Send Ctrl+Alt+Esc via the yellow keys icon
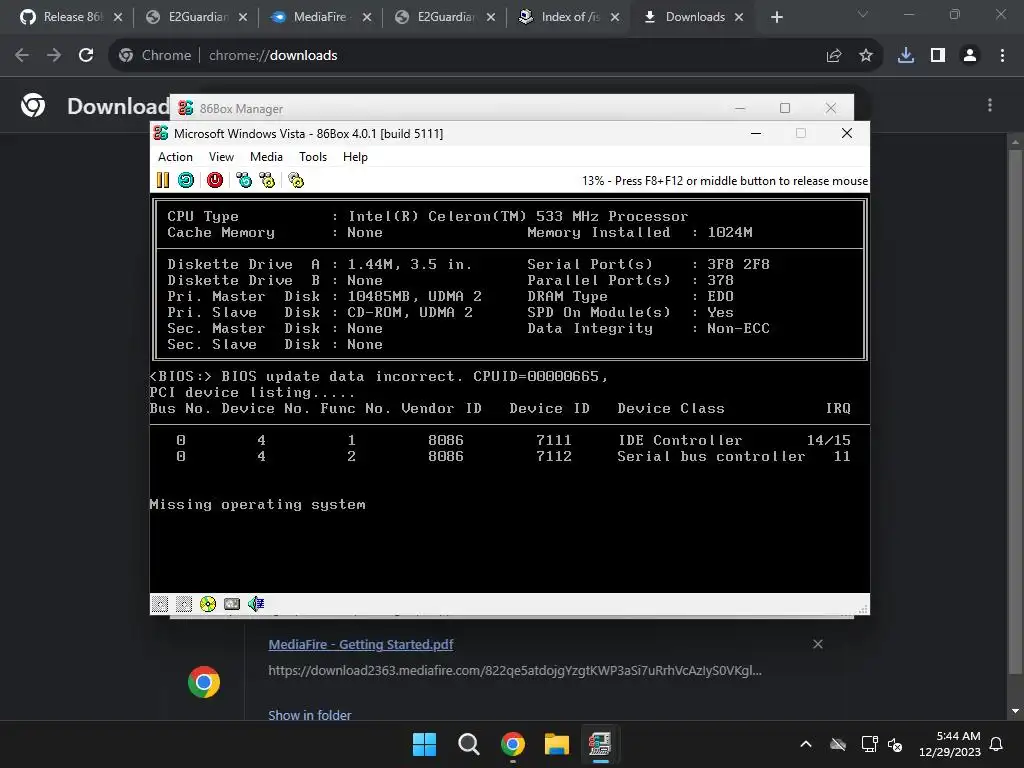Image resolution: width=1024 pixels, height=768 pixels. coord(267,180)
